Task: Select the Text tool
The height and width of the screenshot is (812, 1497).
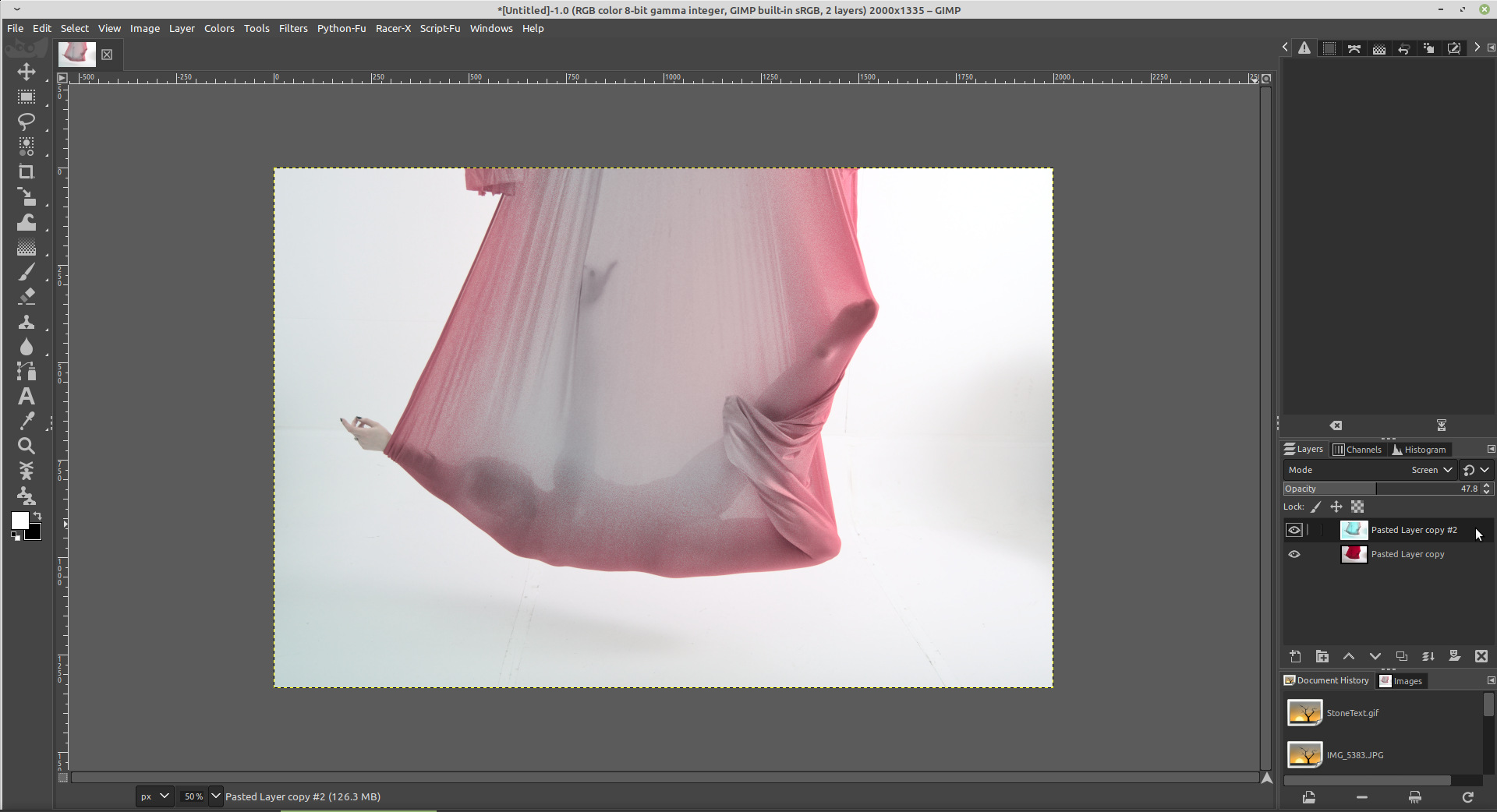Action: tap(27, 396)
